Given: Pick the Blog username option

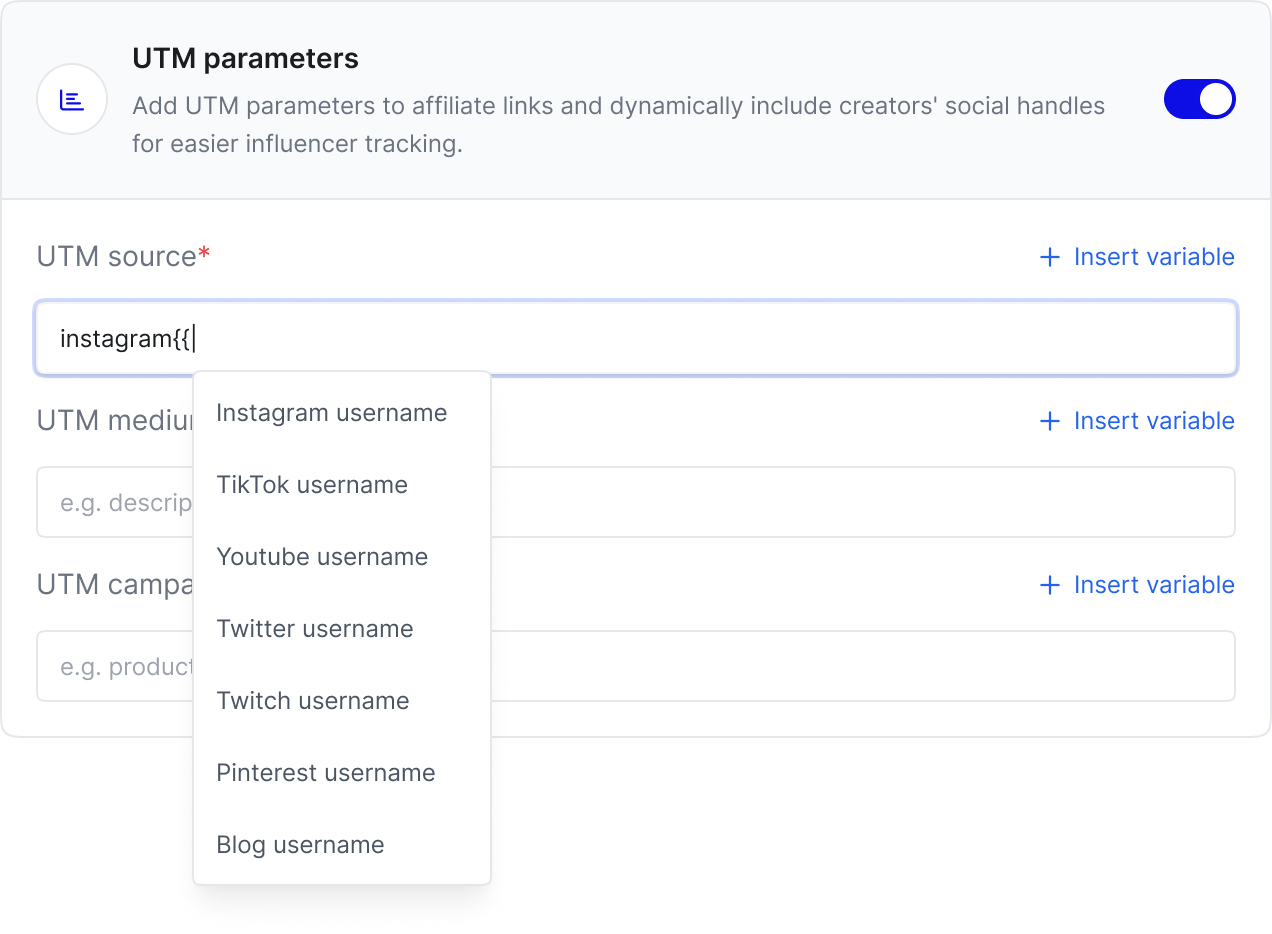Looking at the screenshot, I should pos(300,845).
